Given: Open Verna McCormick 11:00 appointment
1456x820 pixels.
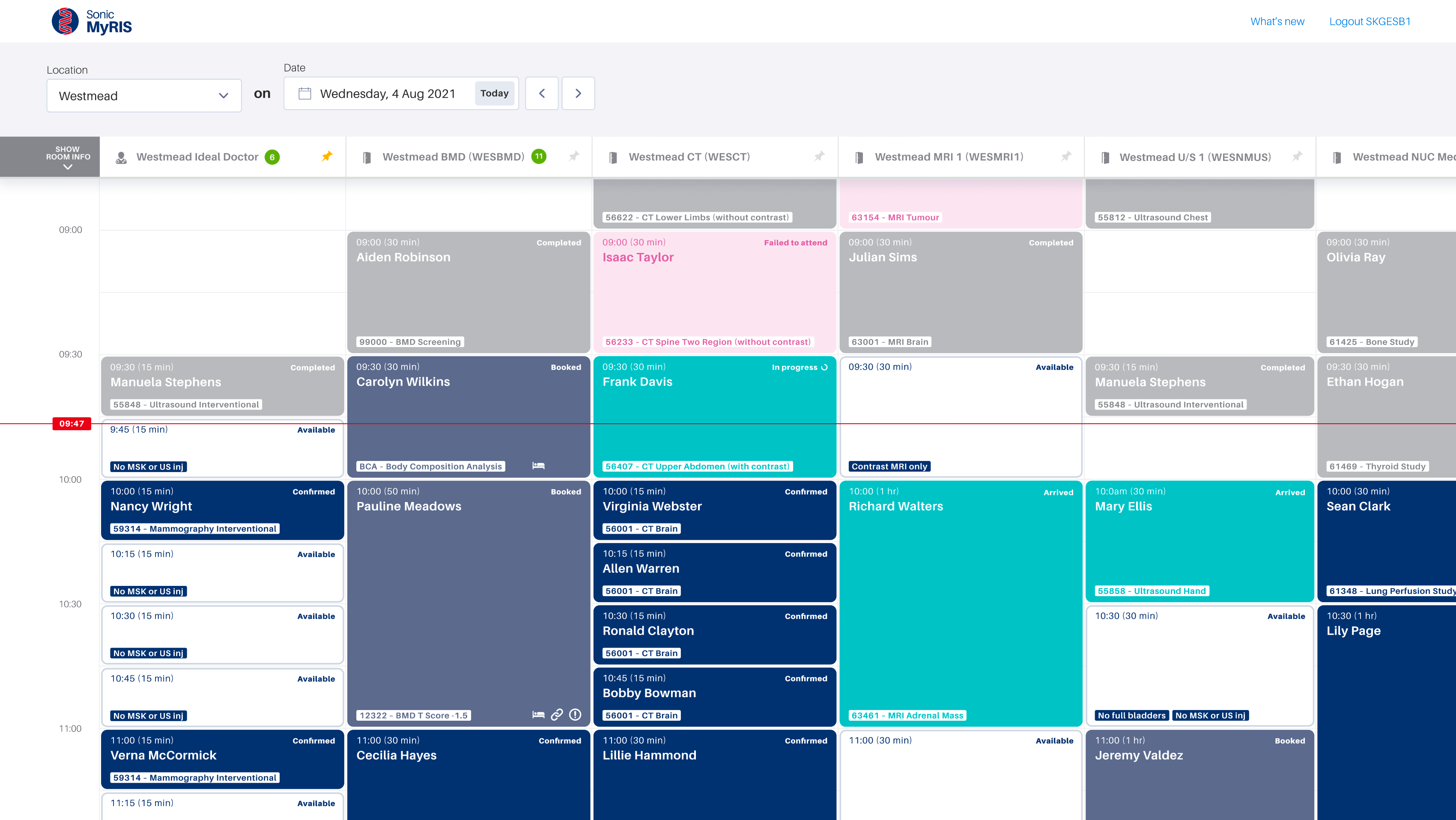Looking at the screenshot, I should [x=222, y=759].
